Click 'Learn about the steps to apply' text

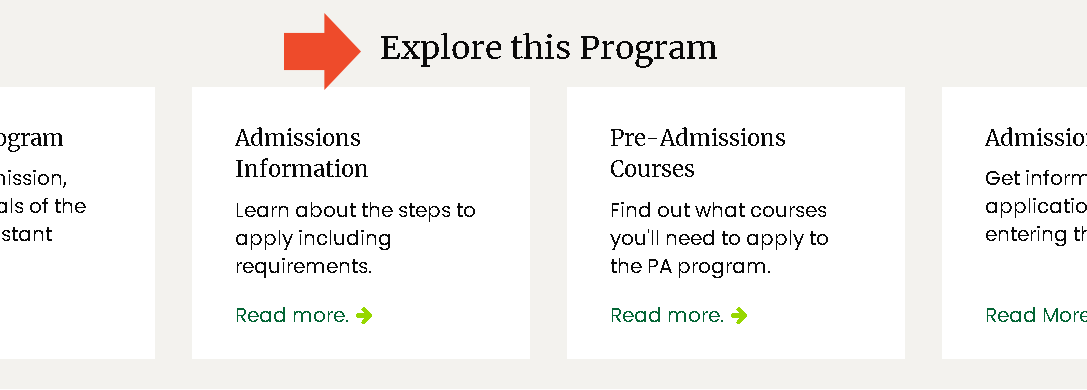(355, 224)
